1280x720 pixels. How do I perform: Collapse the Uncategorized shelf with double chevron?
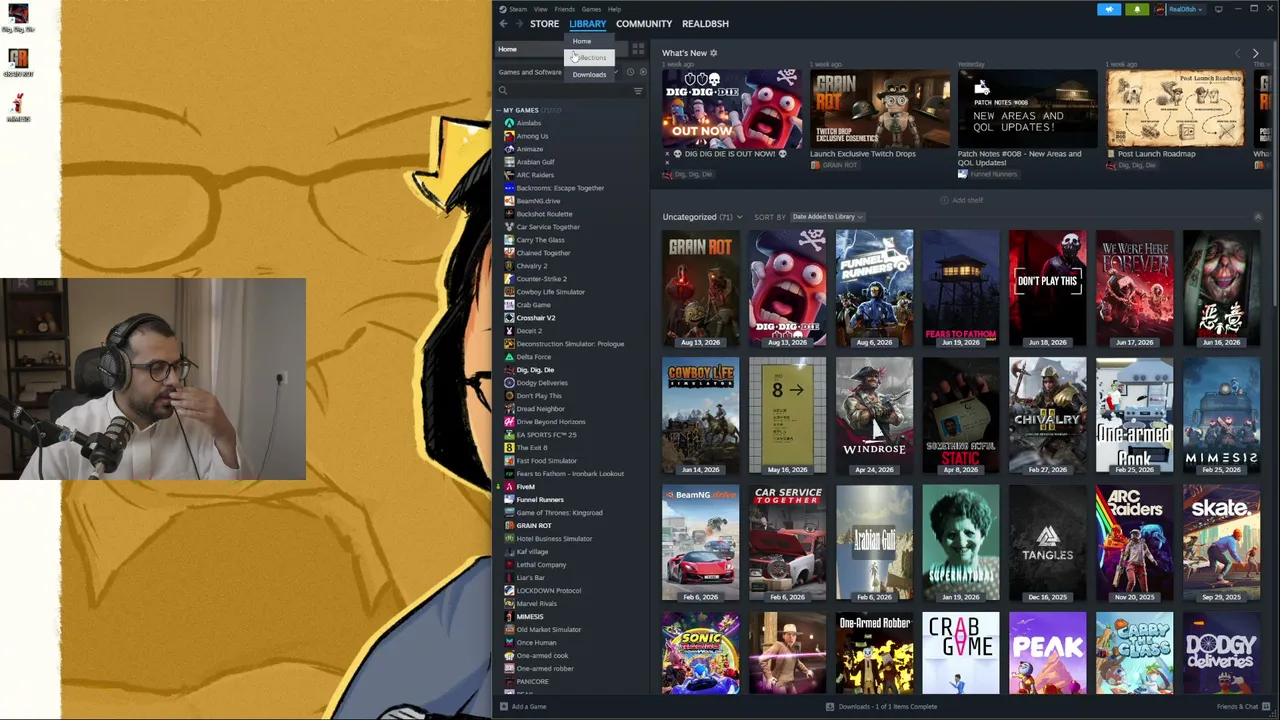point(1258,217)
